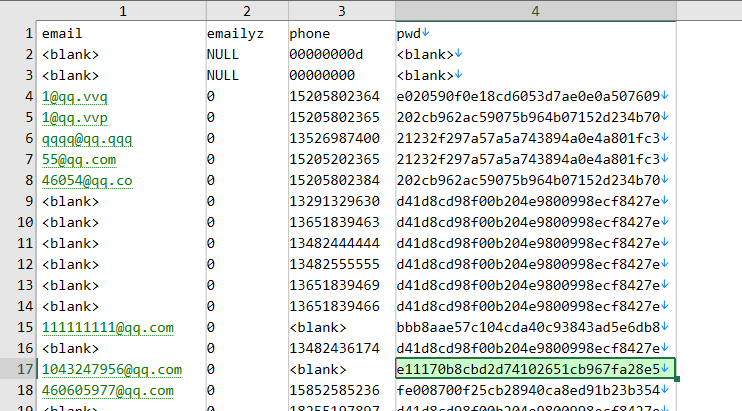The width and height of the screenshot is (742, 411).
Task: Select column header 4
Action: [x=535, y=11]
